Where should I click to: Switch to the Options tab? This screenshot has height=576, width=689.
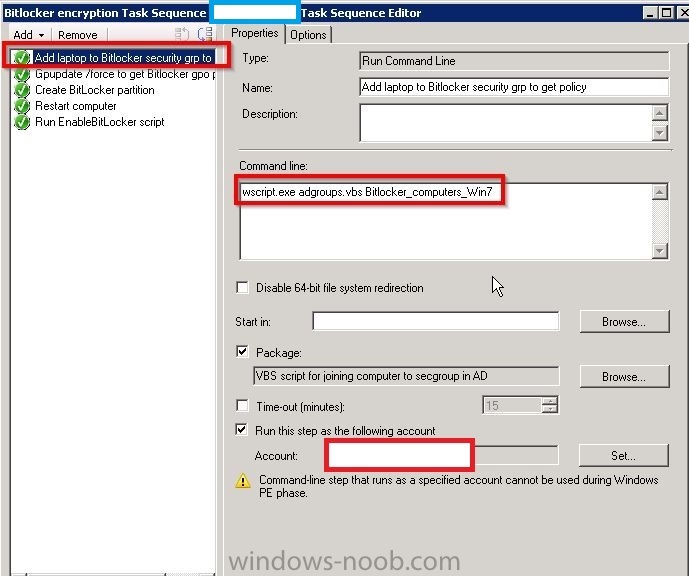[308, 35]
